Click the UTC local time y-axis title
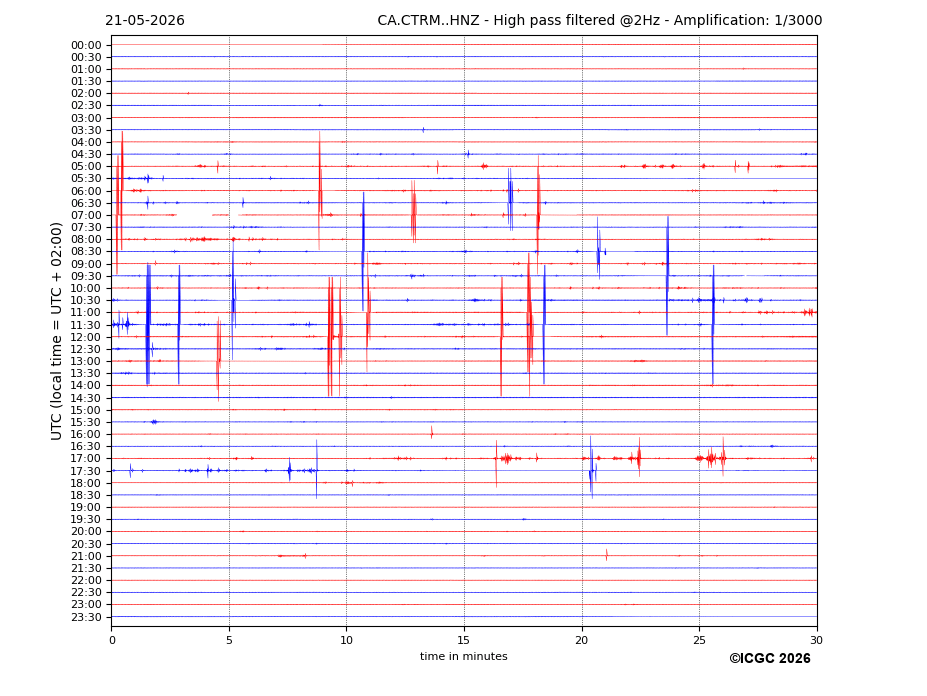Viewport: 927px width, 696px height. click(56, 331)
